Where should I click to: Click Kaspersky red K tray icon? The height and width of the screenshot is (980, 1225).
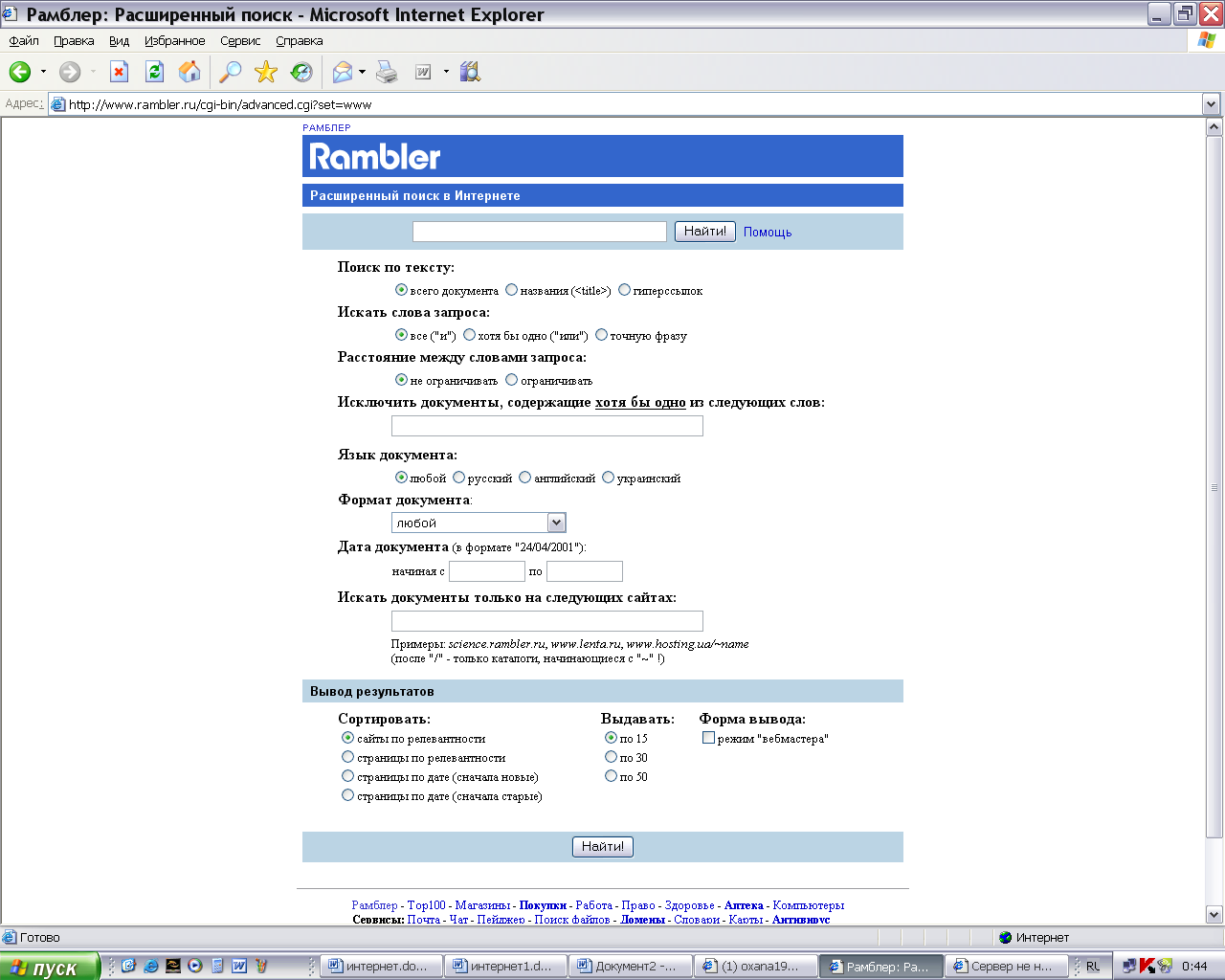click(x=1147, y=966)
